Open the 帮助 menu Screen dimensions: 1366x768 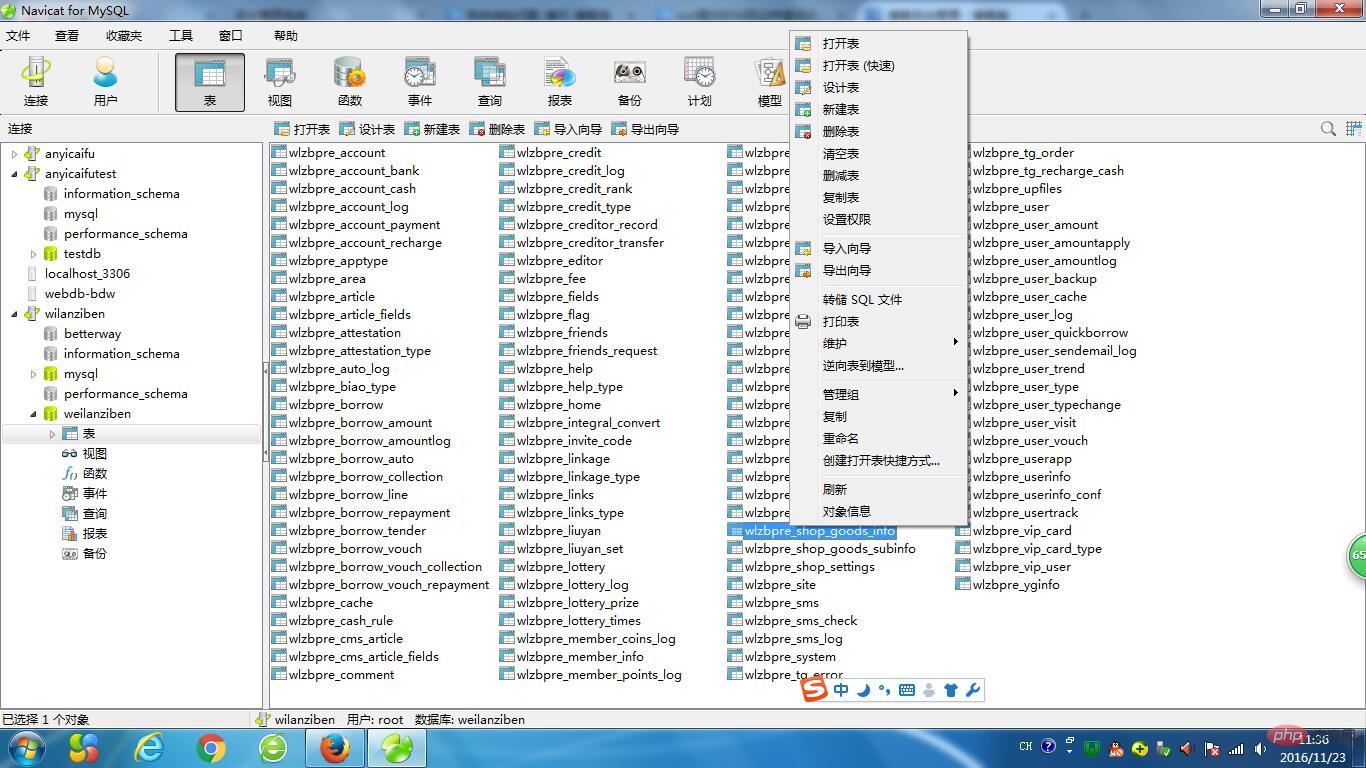coord(286,35)
